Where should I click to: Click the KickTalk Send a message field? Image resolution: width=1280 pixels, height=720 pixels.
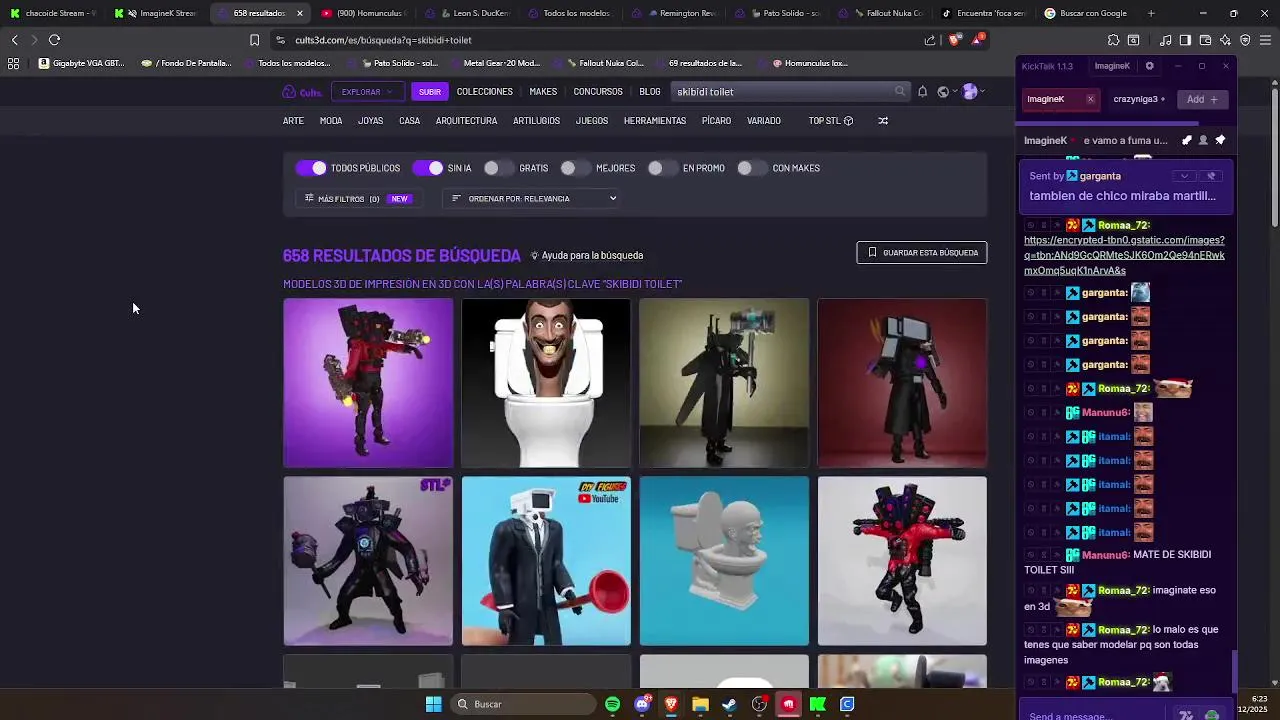[x=1097, y=715]
